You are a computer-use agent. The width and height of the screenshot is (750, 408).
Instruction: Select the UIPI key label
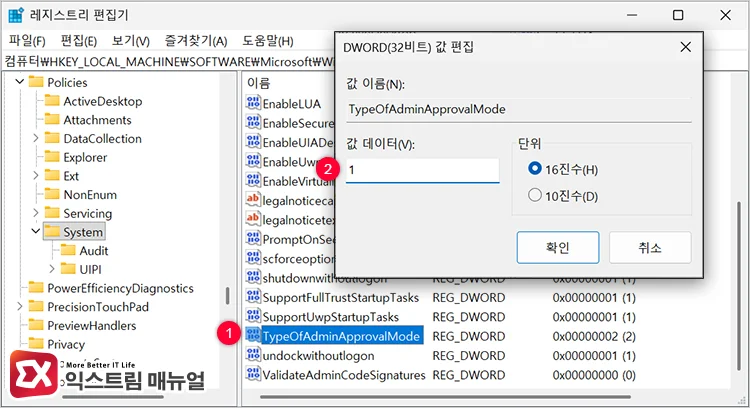click(90, 269)
